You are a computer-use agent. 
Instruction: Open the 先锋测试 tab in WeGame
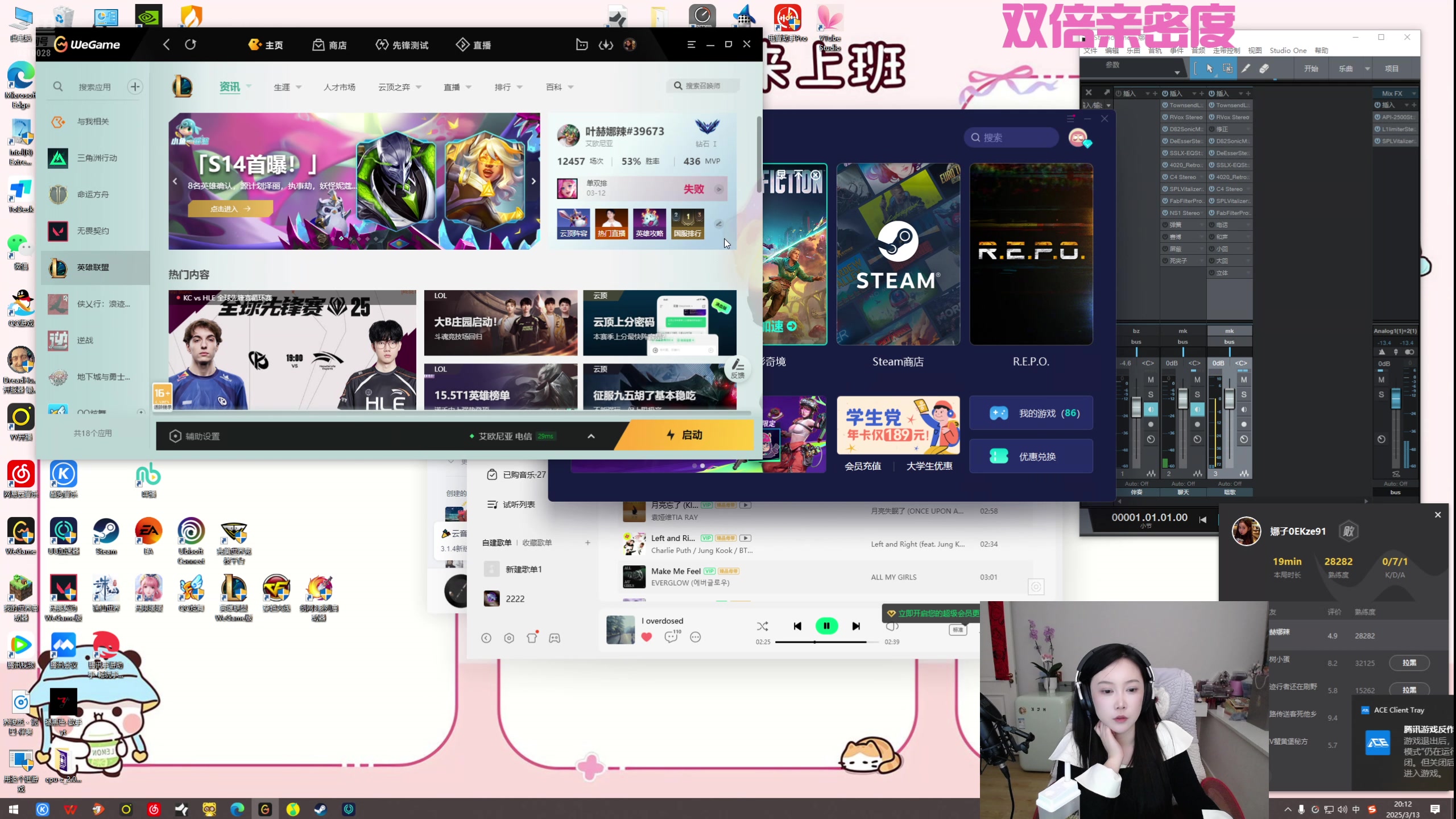pyautogui.click(x=402, y=44)
